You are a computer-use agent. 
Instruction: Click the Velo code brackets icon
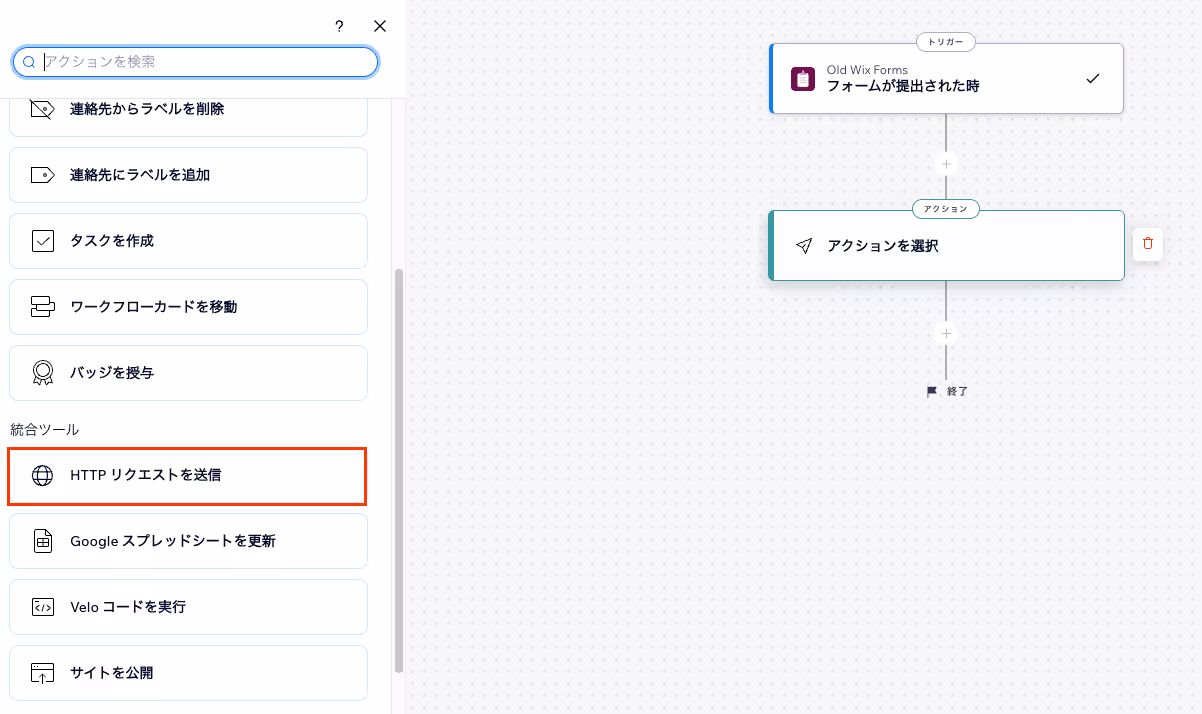click(x=42, y=607)
